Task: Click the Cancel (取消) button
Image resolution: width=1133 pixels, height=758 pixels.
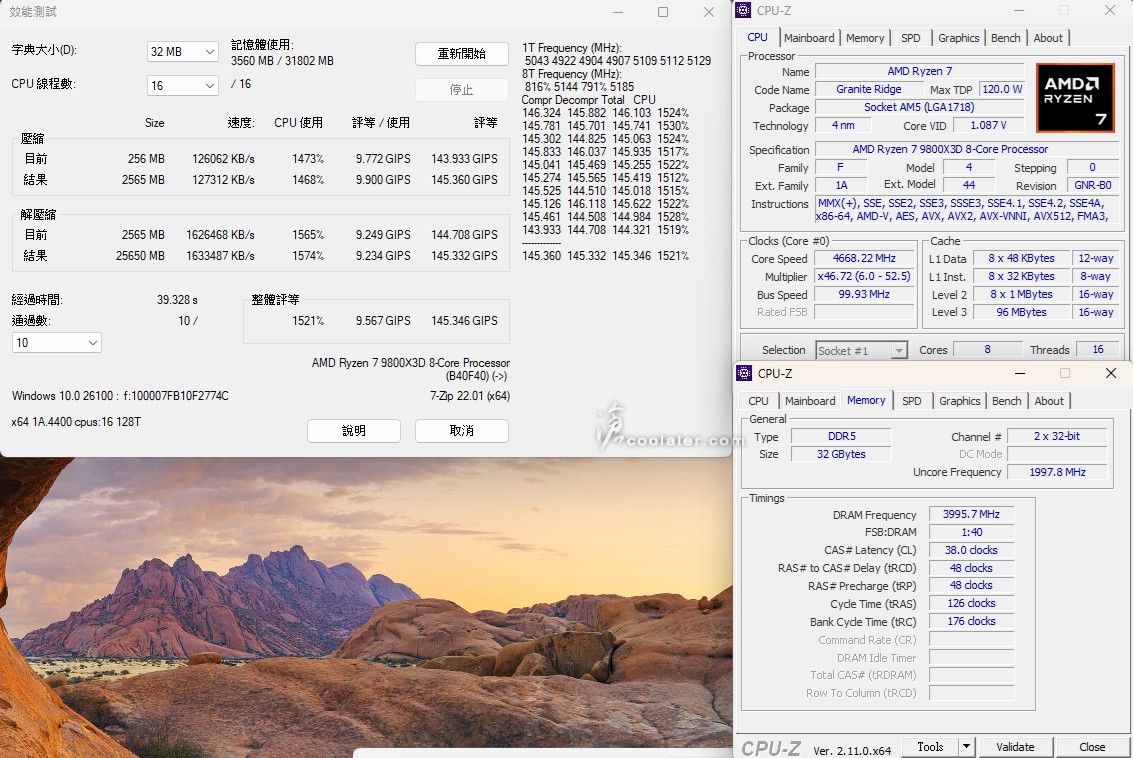Action: 462,431
